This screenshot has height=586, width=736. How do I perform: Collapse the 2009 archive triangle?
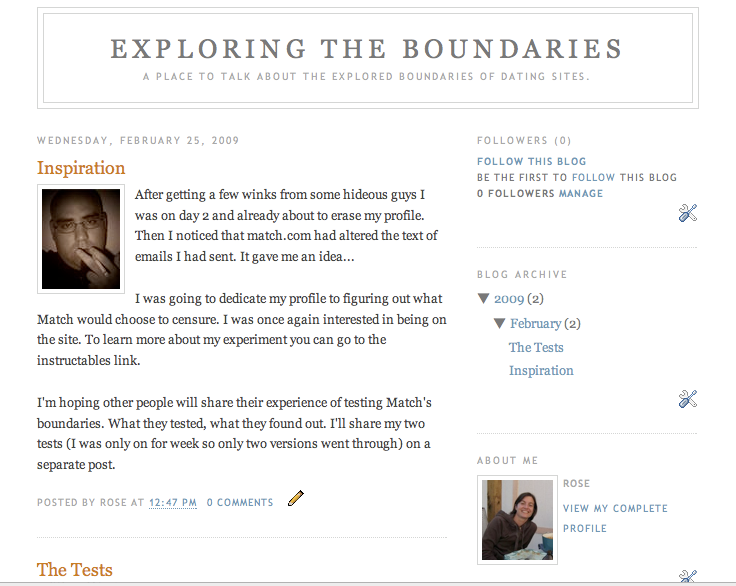coord(484,299)
